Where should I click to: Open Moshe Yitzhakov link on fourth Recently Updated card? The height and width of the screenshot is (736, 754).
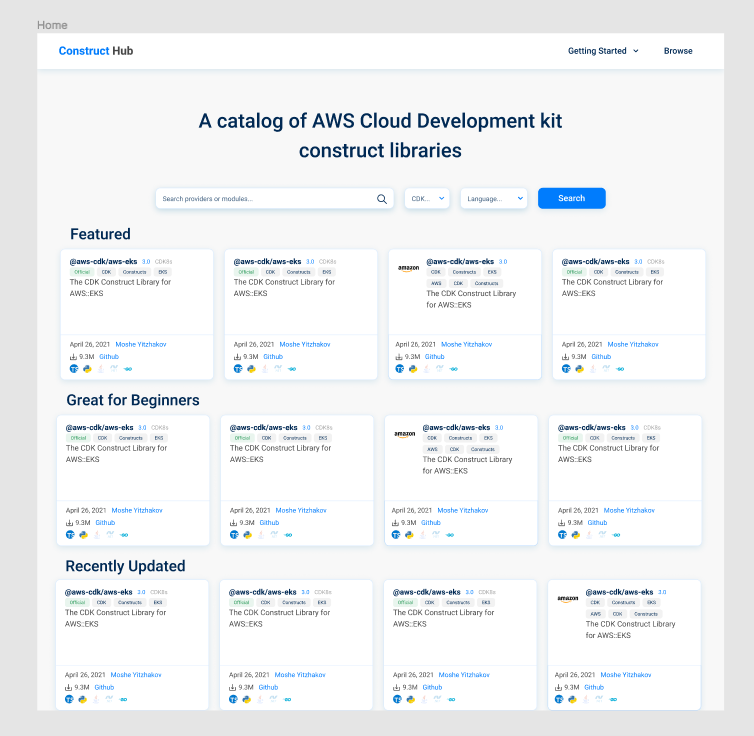(x=626, y=674)
